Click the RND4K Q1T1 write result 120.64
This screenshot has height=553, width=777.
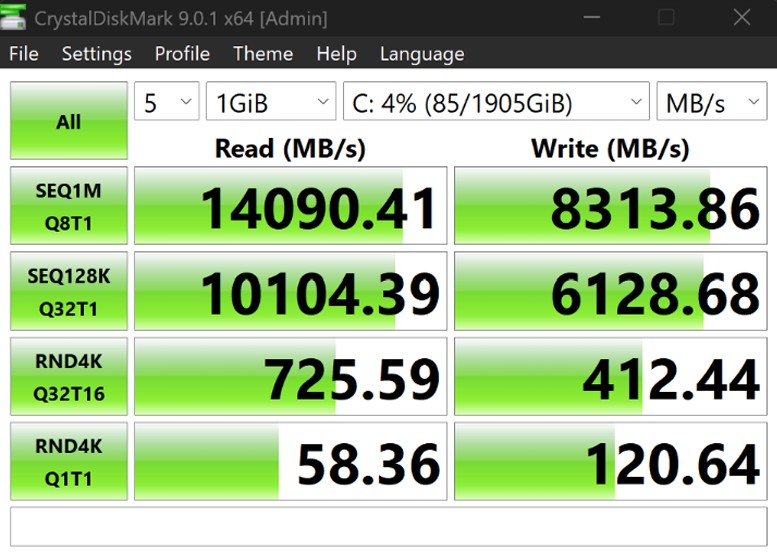610,461
